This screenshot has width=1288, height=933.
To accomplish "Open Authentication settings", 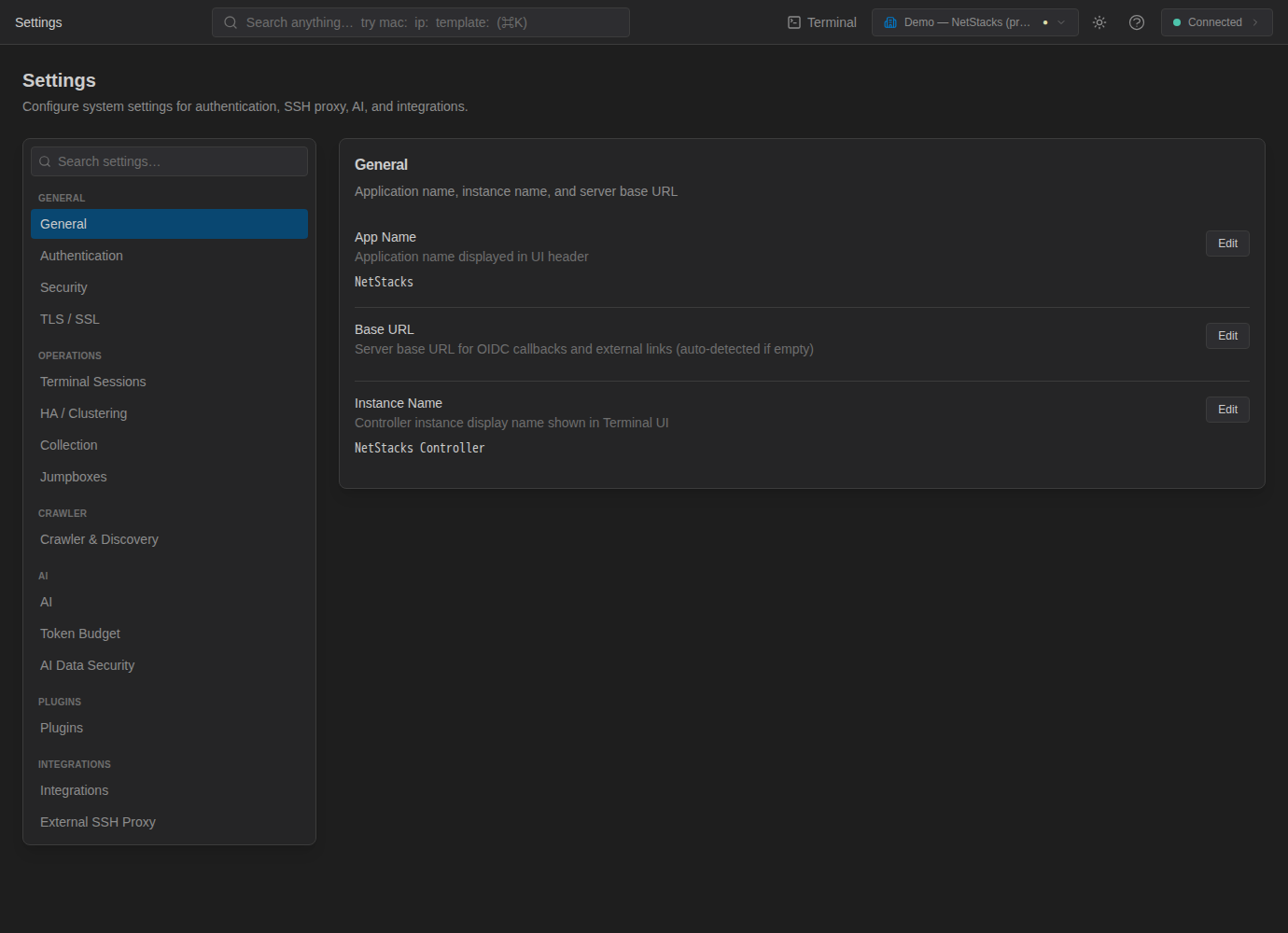I will pyautogui.click(x=169, y=256).
